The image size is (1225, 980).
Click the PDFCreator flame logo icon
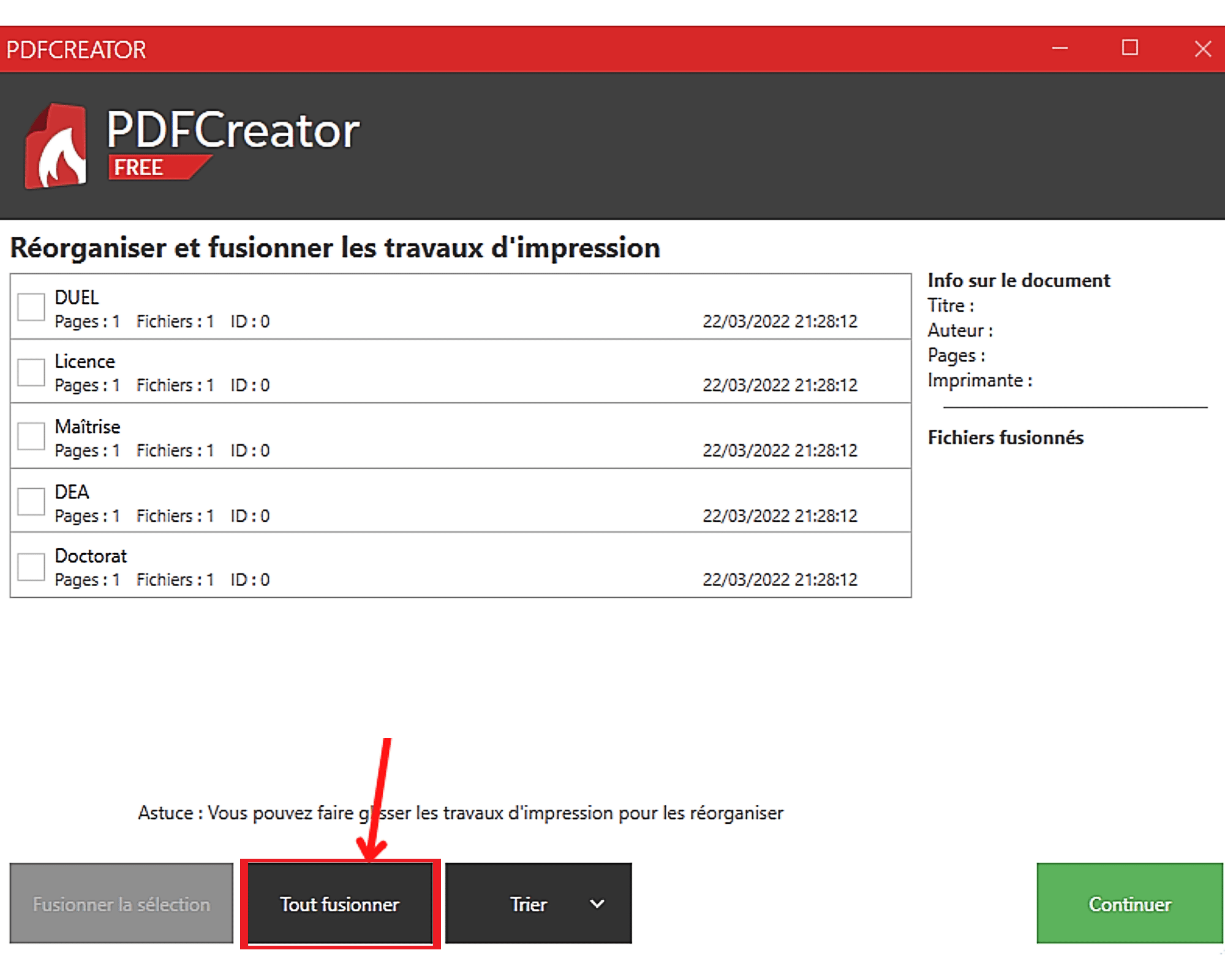pos(55,146)
